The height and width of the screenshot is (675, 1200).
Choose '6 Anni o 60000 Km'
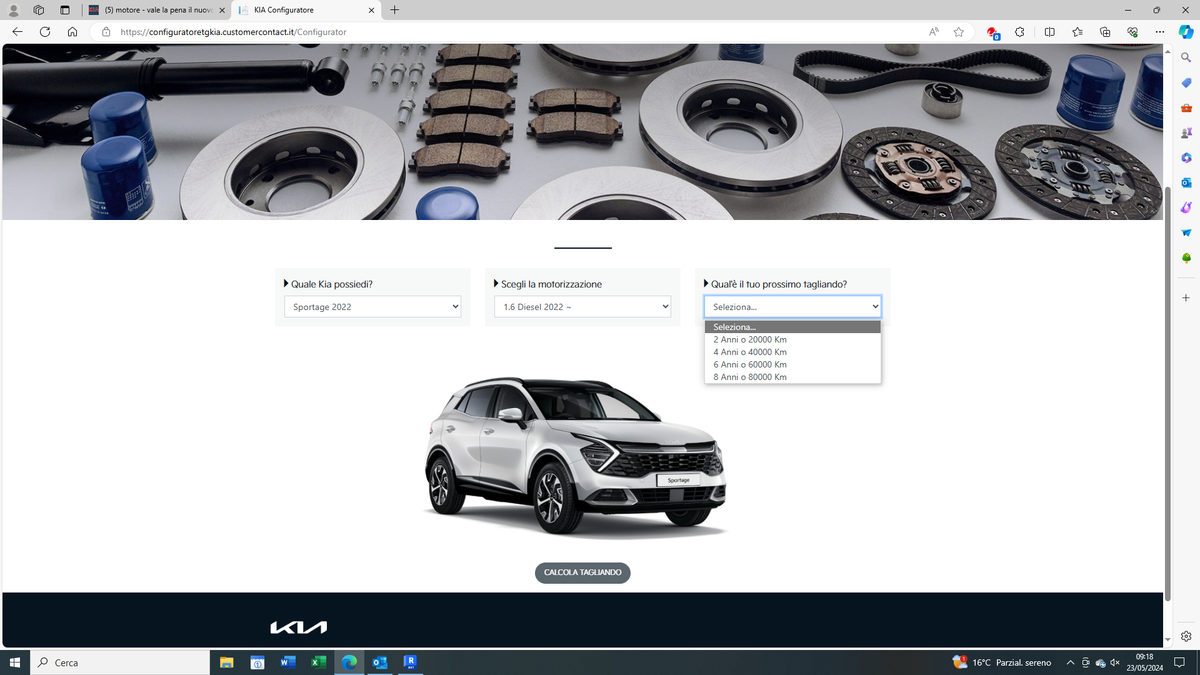(792, 365)
